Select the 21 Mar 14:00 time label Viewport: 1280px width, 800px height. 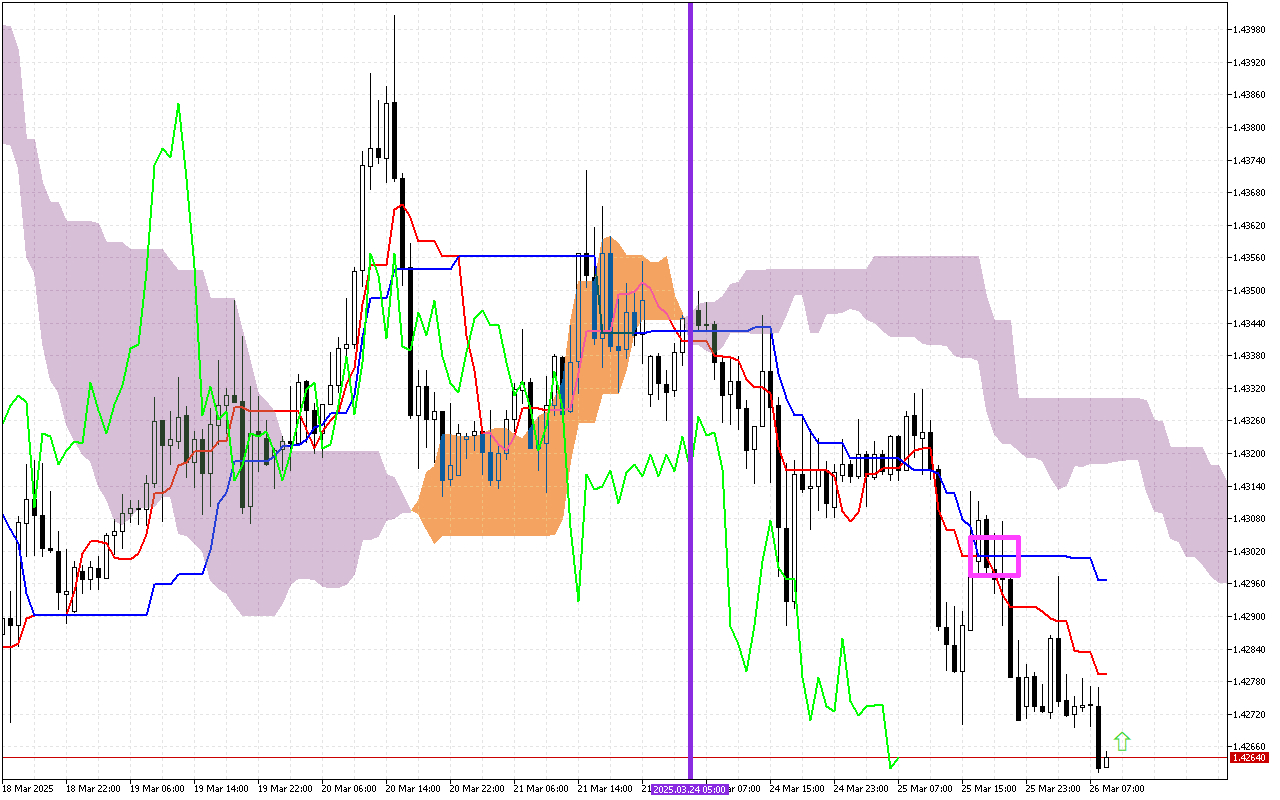tap(603, 789)
